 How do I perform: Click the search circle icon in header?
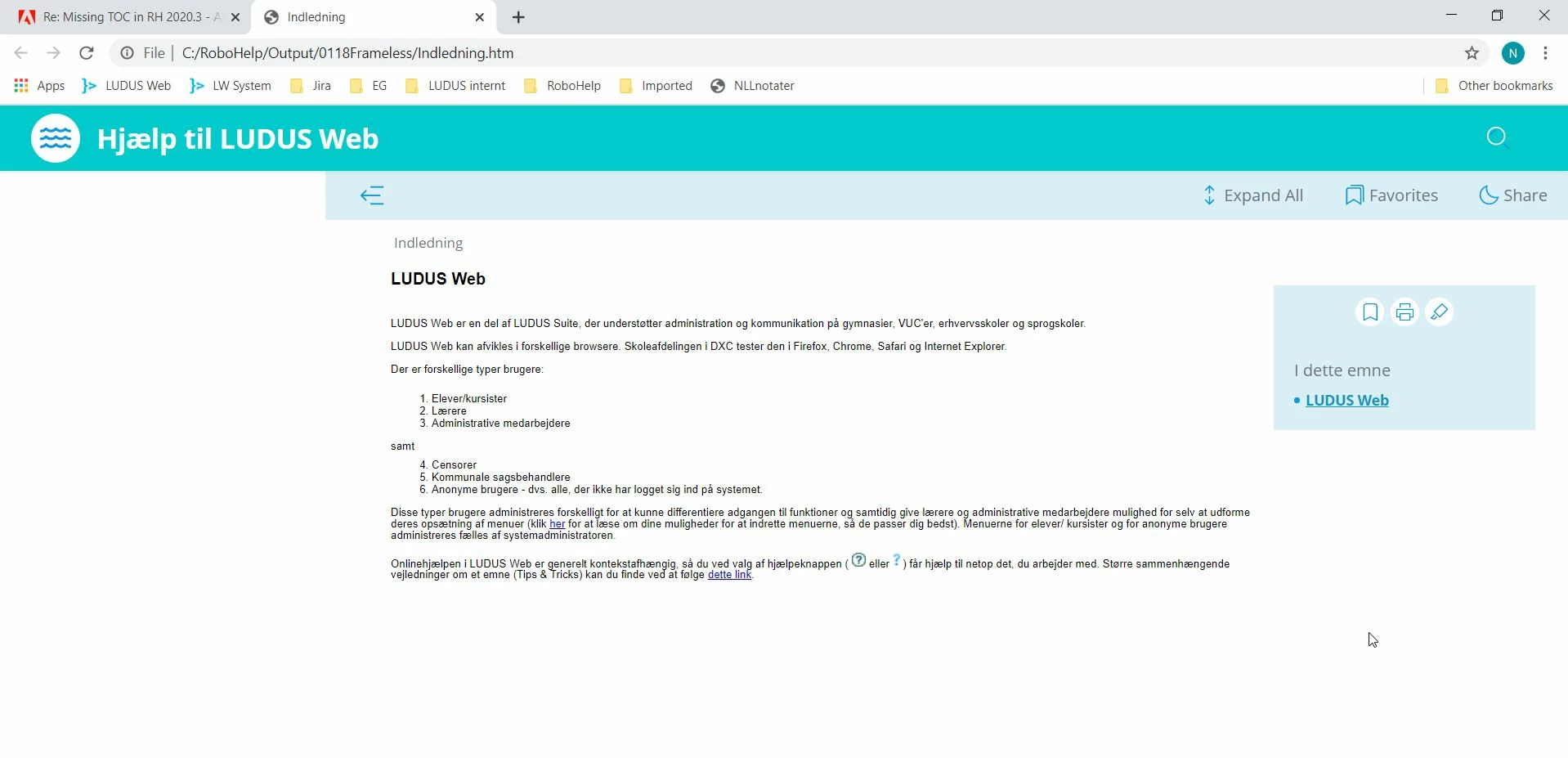[1496, 137]
